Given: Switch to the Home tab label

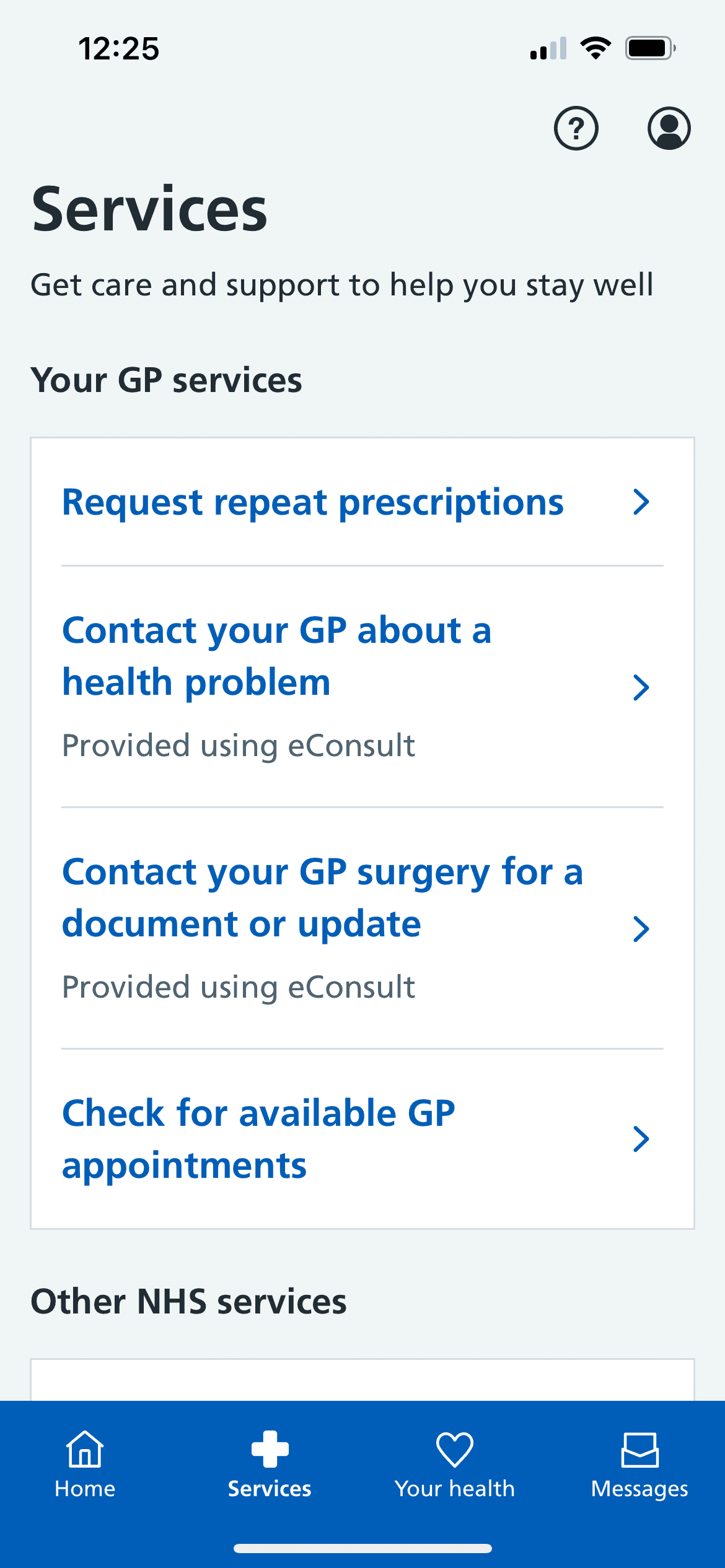Looking at the screenshot, I should point(85,1489).
